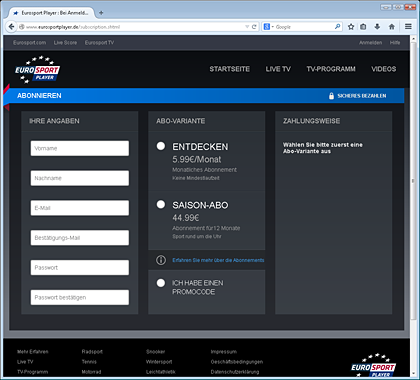The height and width of the screenshot is (380, 420).
Task: Open the Firefox hamburger menu
Action: coord(408,27)
